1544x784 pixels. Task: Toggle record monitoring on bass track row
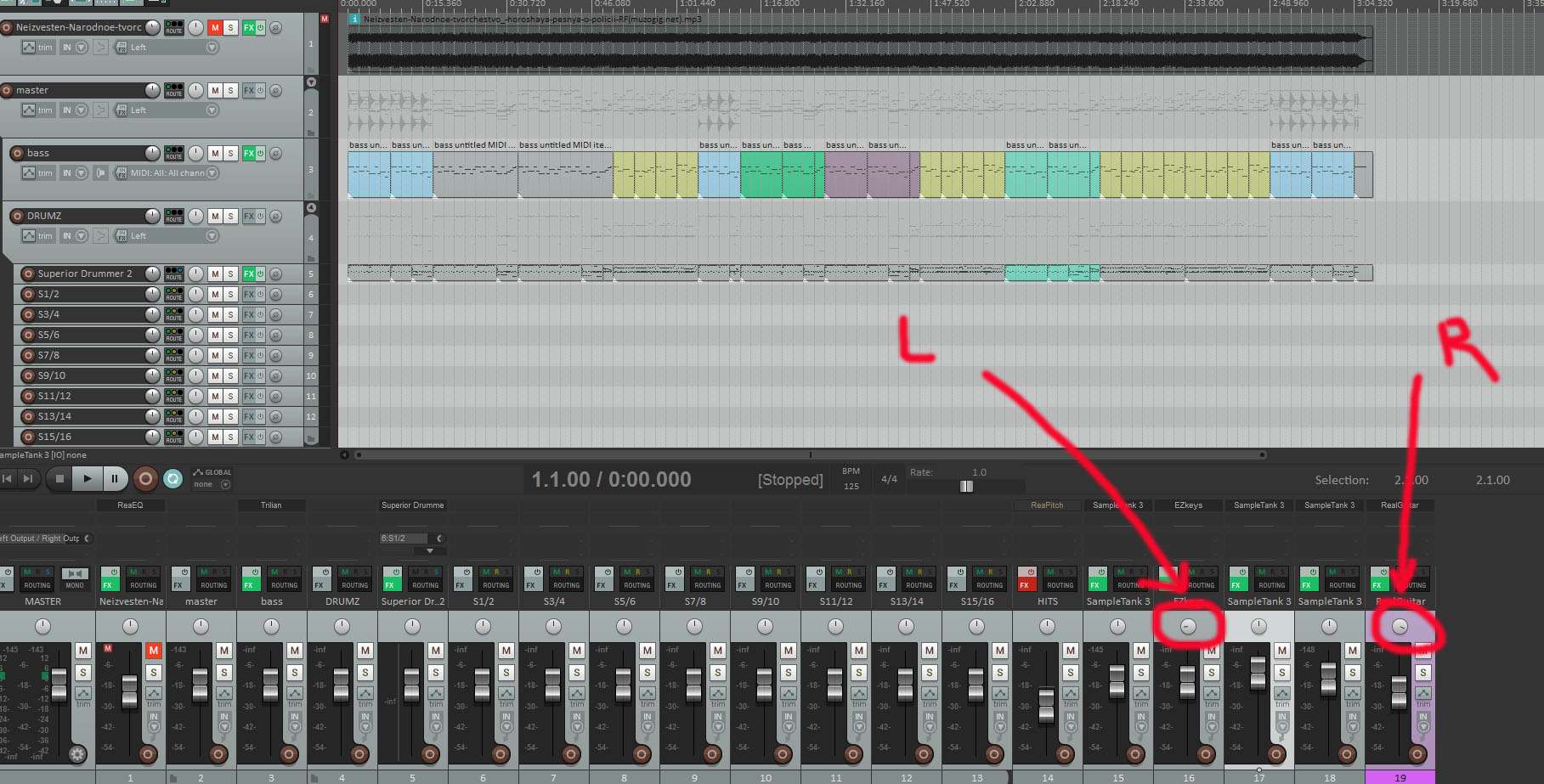[100, 173]
